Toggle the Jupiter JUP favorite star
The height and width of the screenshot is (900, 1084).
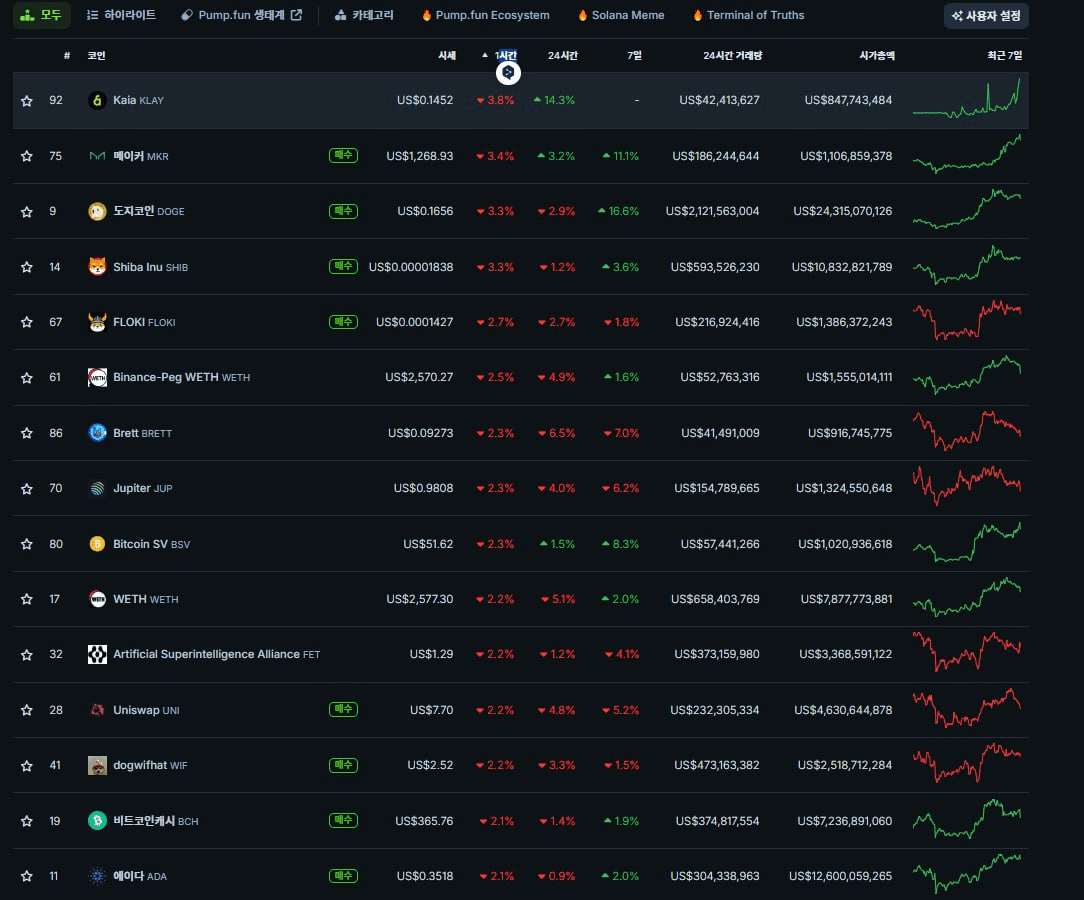coord(27,489)
